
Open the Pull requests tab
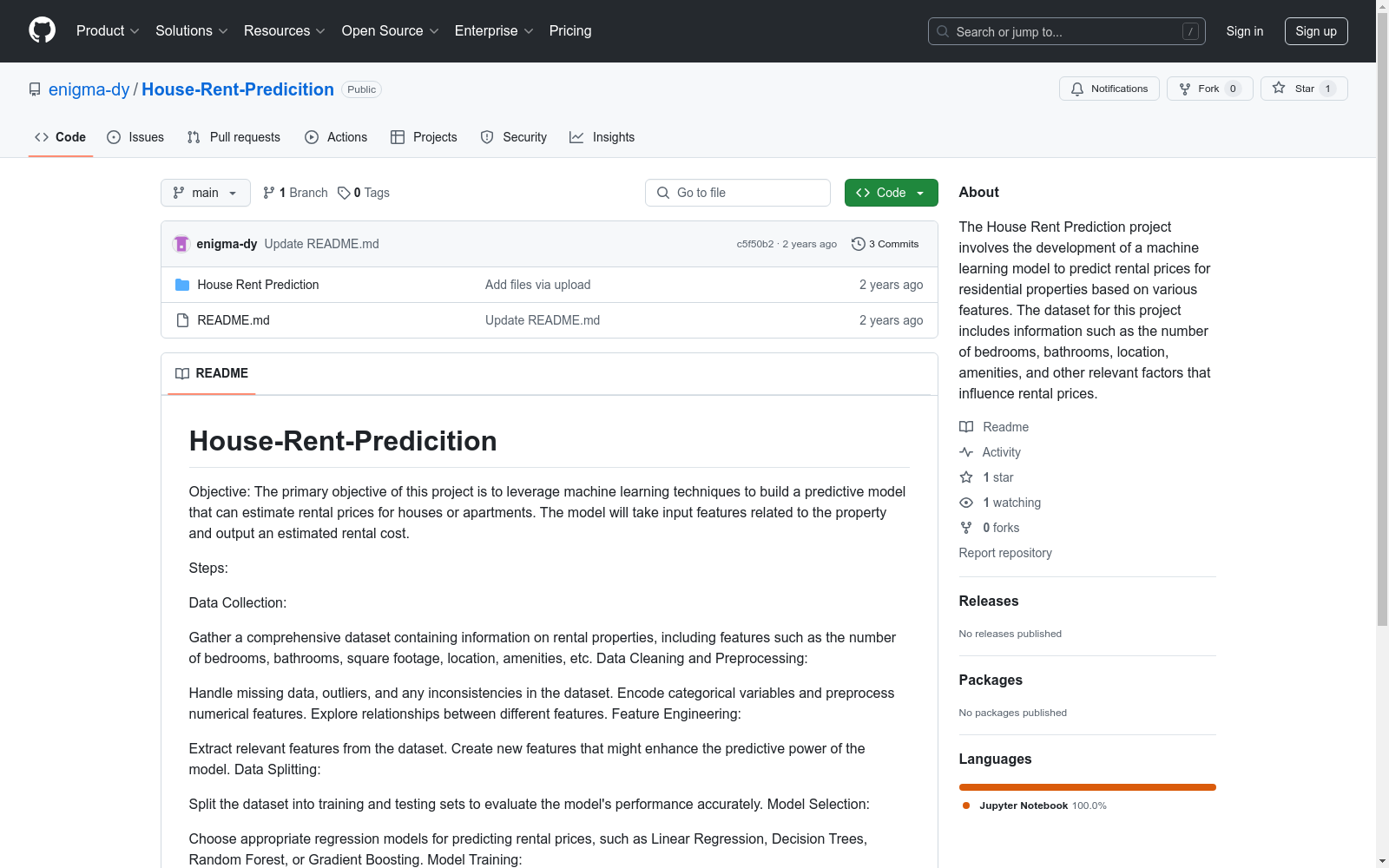[234, 137]
